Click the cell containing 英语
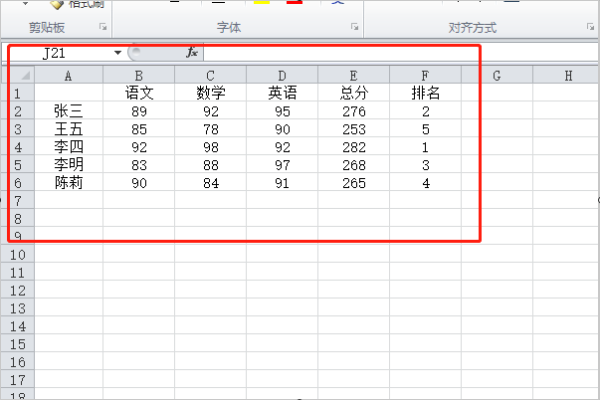 point(282,93)
